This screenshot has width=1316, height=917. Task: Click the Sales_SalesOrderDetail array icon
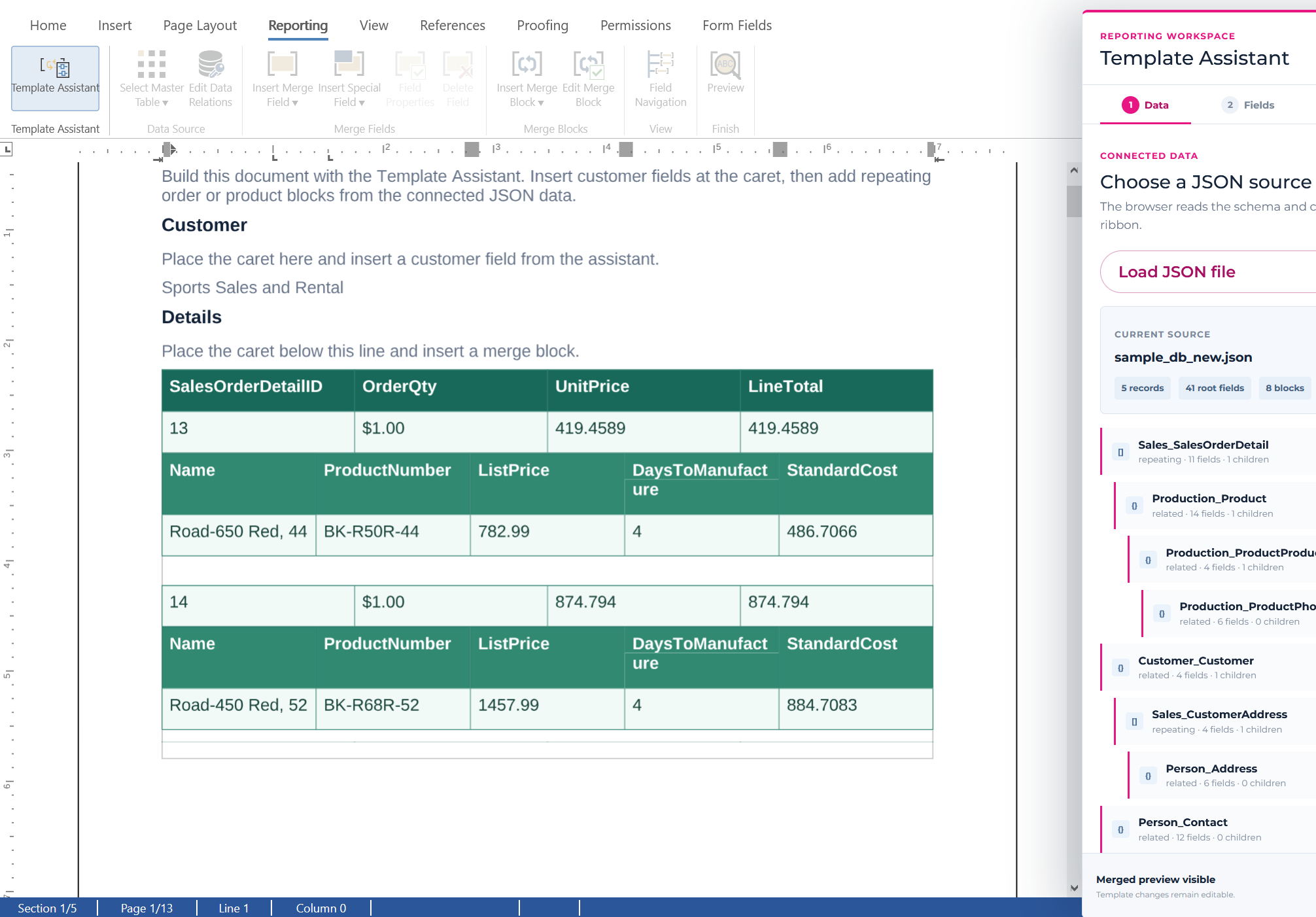pyautogui.click(x=1120, y=452)
